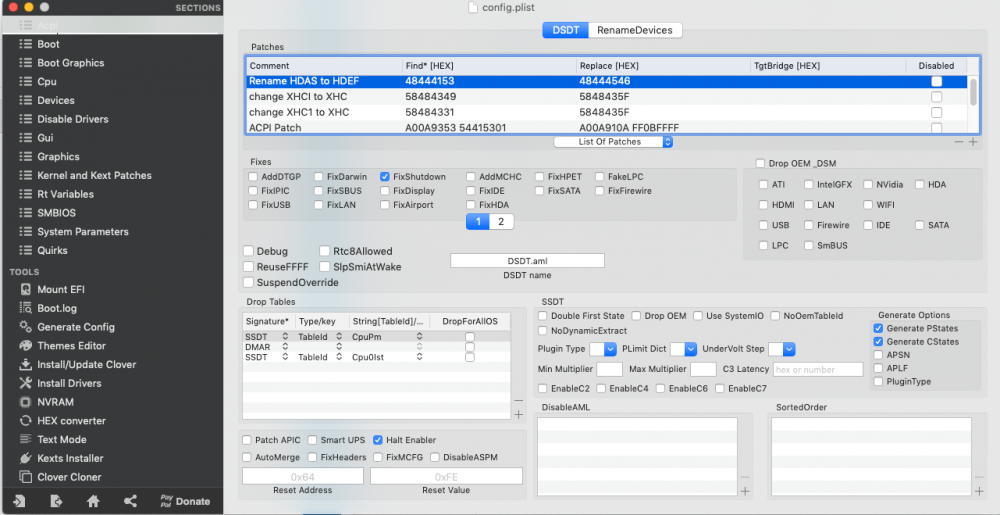
Task: Click the list icon beside Boot section
Action: (26, 44)
